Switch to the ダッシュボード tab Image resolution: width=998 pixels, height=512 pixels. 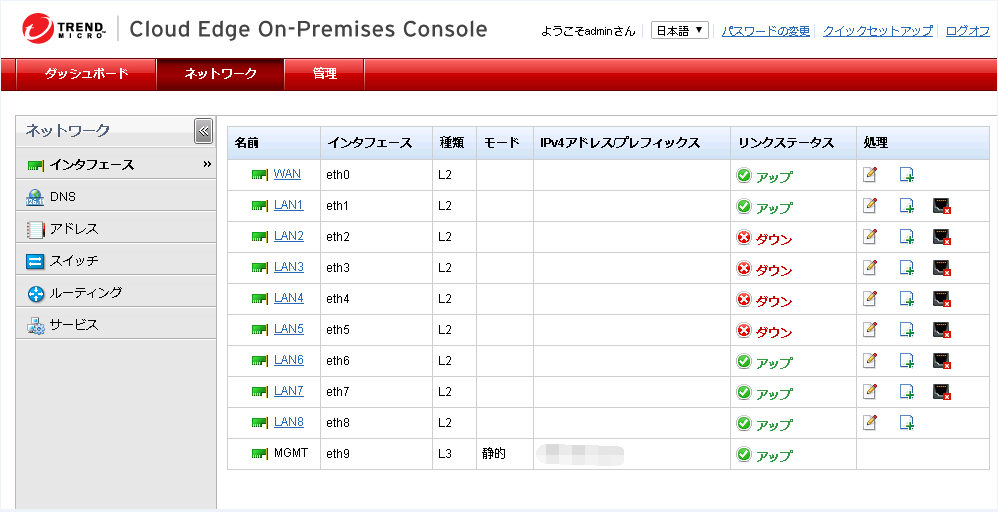pyautogui.click(x=87, y=74)
